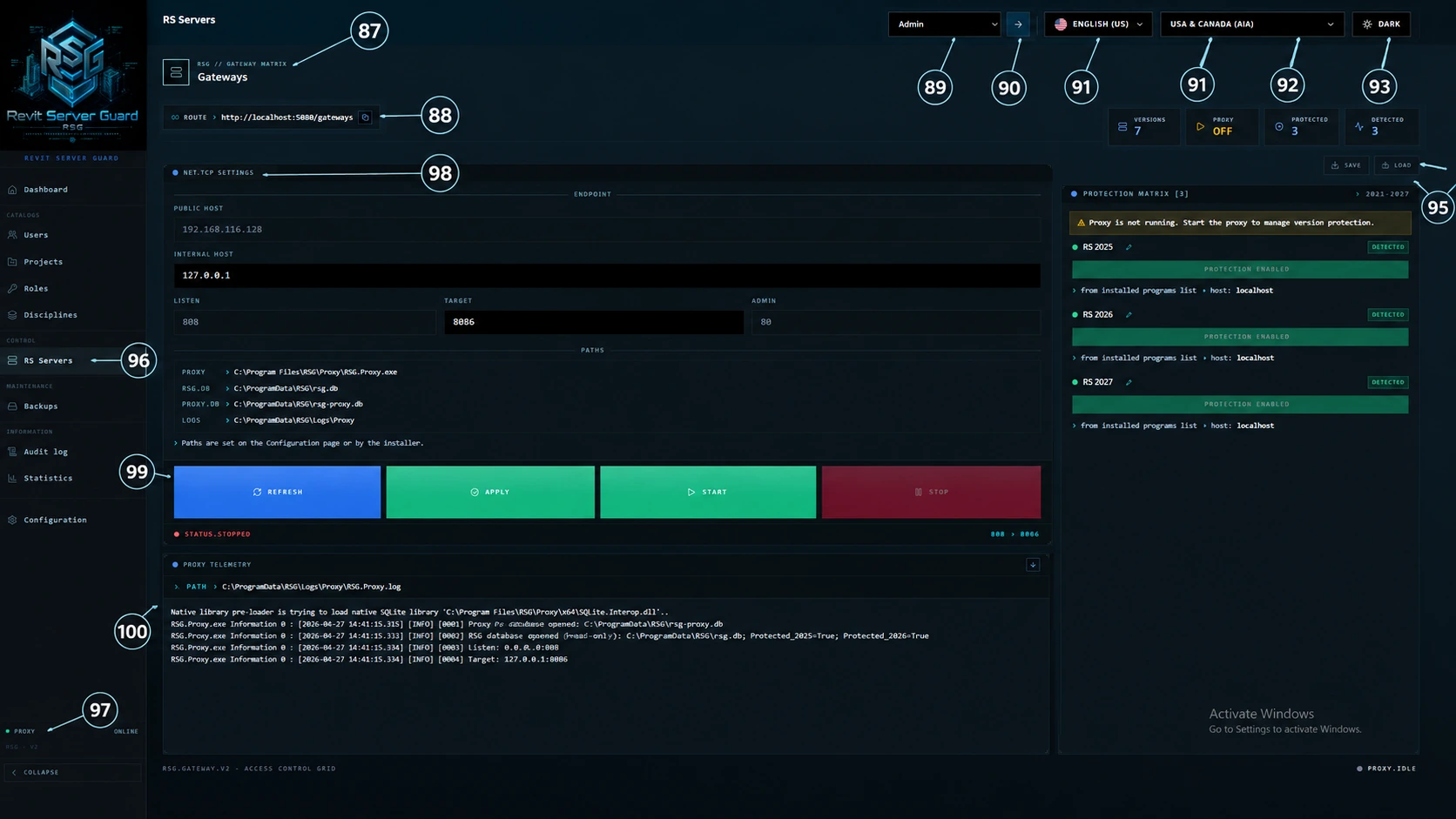Click the Proxy OFF status card
This screenshot has width=1456, height=819.
pos(1222,126)
